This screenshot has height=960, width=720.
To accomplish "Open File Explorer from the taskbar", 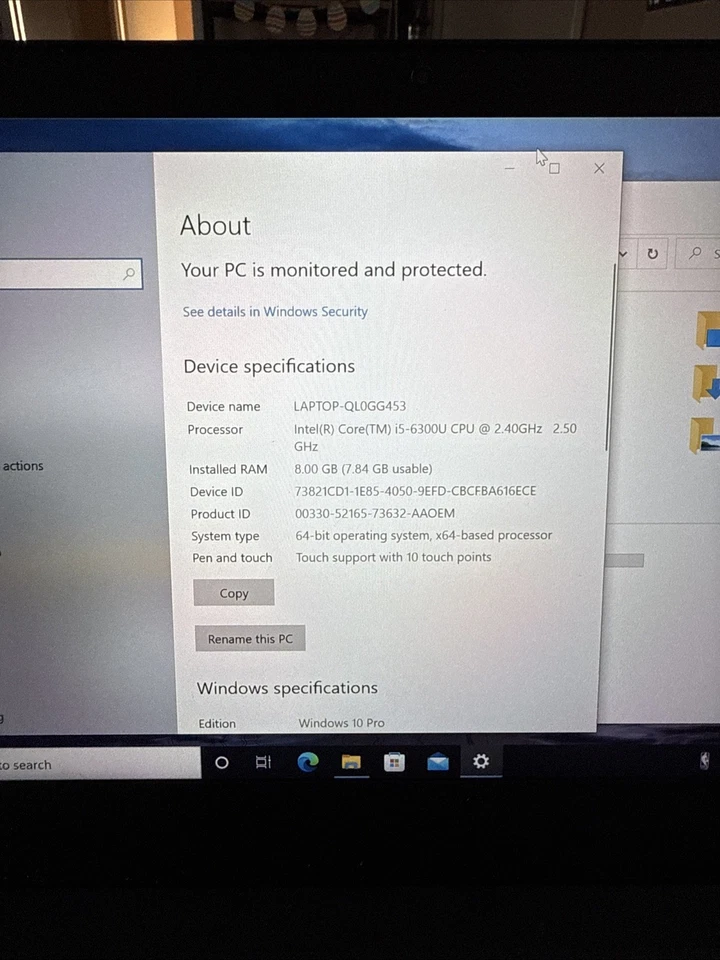I will (x=351, y=762).
